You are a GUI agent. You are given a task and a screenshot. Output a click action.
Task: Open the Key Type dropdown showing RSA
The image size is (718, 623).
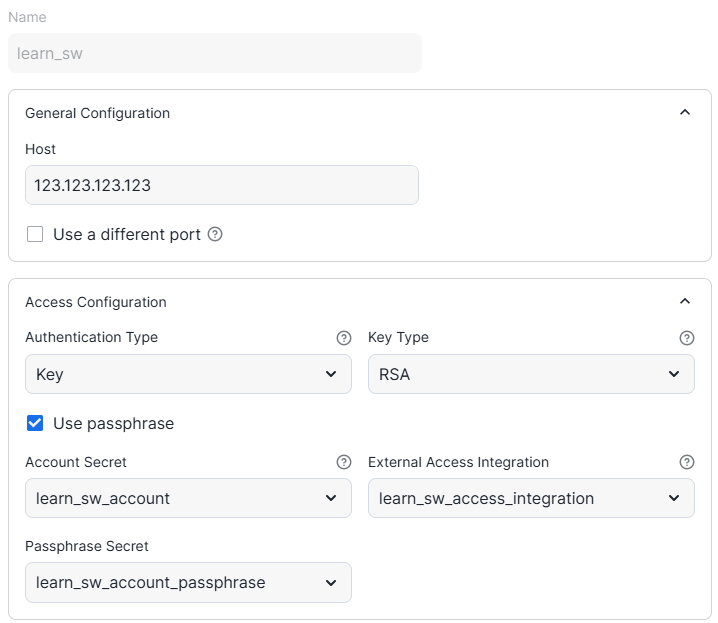[x=531, y=374]
